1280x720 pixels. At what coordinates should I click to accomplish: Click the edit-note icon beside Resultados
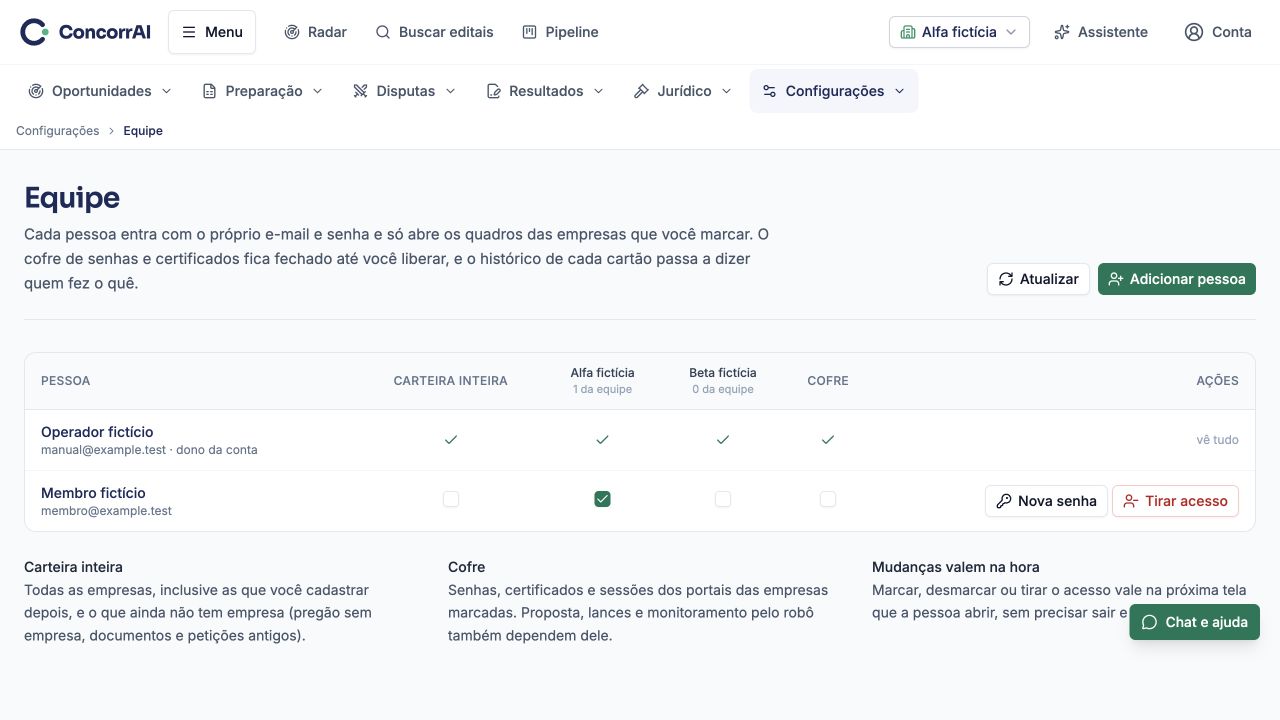coord(494,91)
